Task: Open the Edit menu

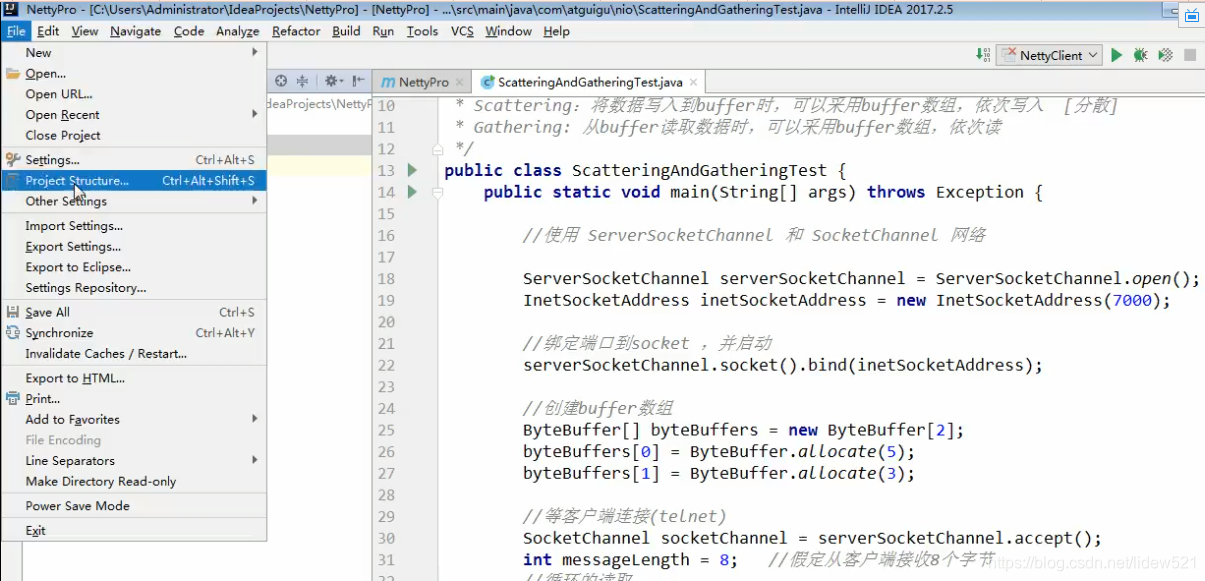Action: (x=48, y=31)
